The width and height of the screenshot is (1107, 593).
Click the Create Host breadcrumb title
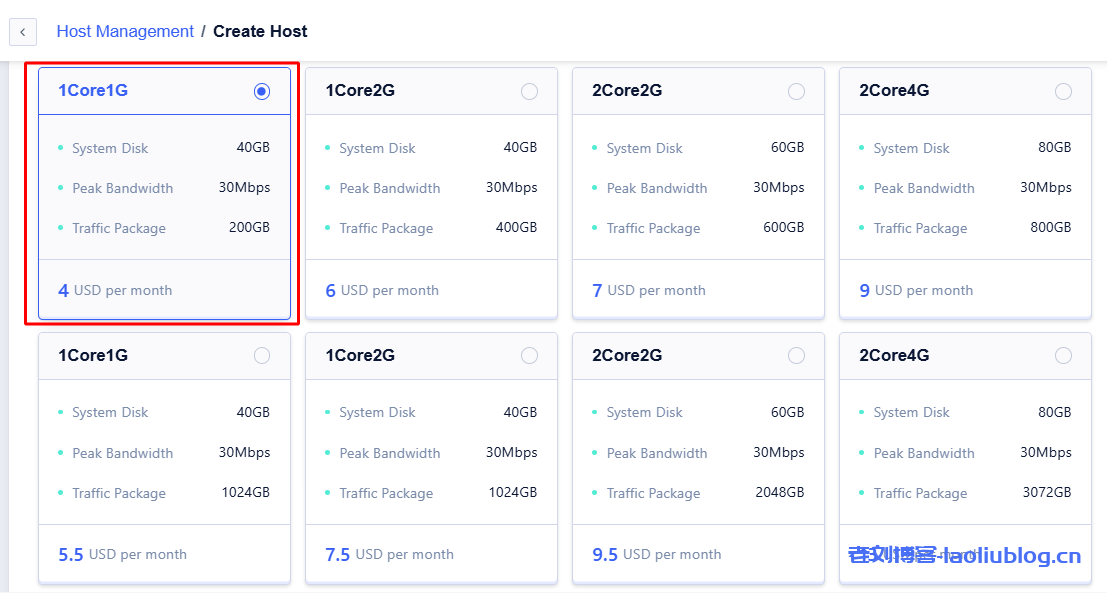click(260, 31)
